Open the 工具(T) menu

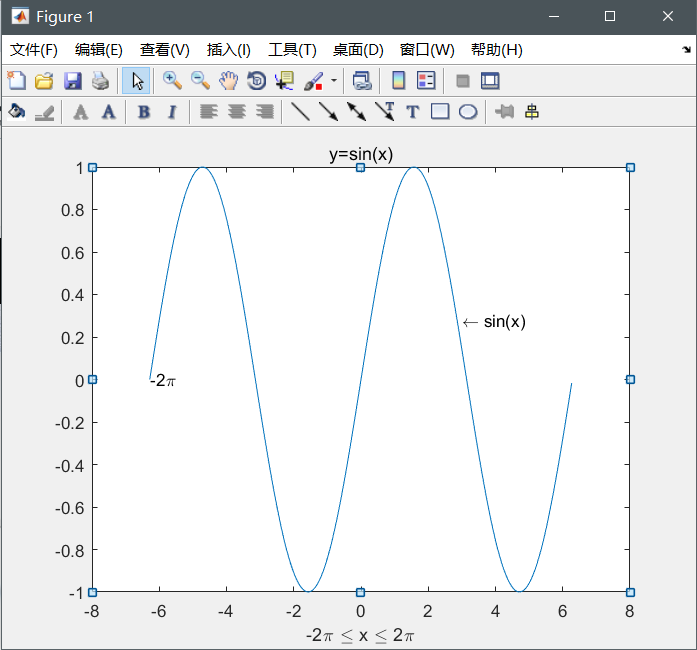(292, 49)
